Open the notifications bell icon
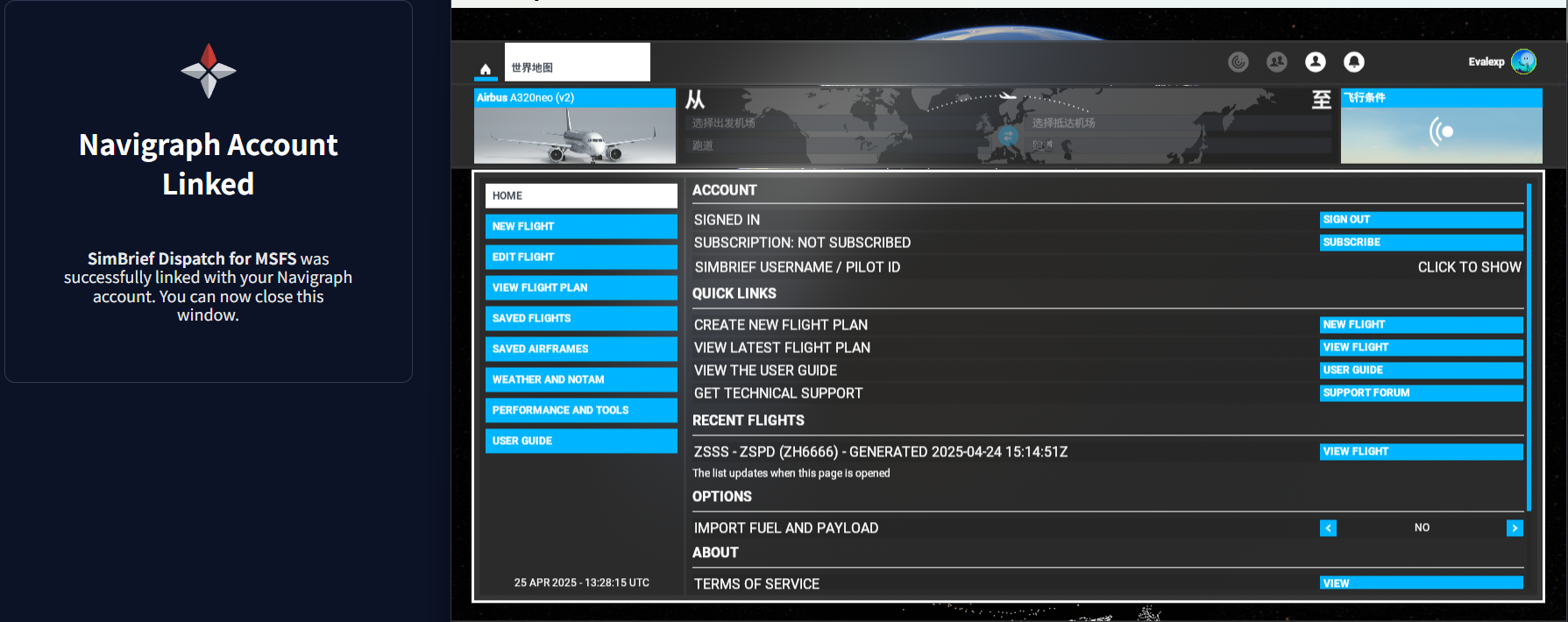 click(1353, 61)
